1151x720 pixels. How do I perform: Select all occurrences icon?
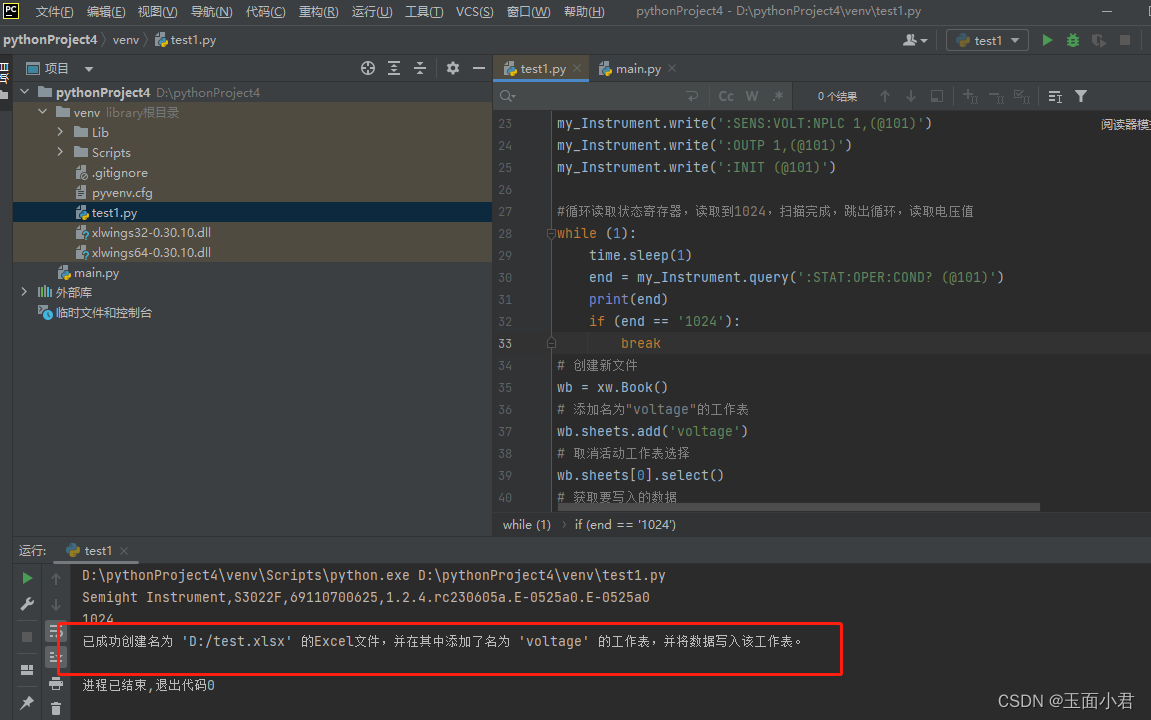coord(1022,96)
